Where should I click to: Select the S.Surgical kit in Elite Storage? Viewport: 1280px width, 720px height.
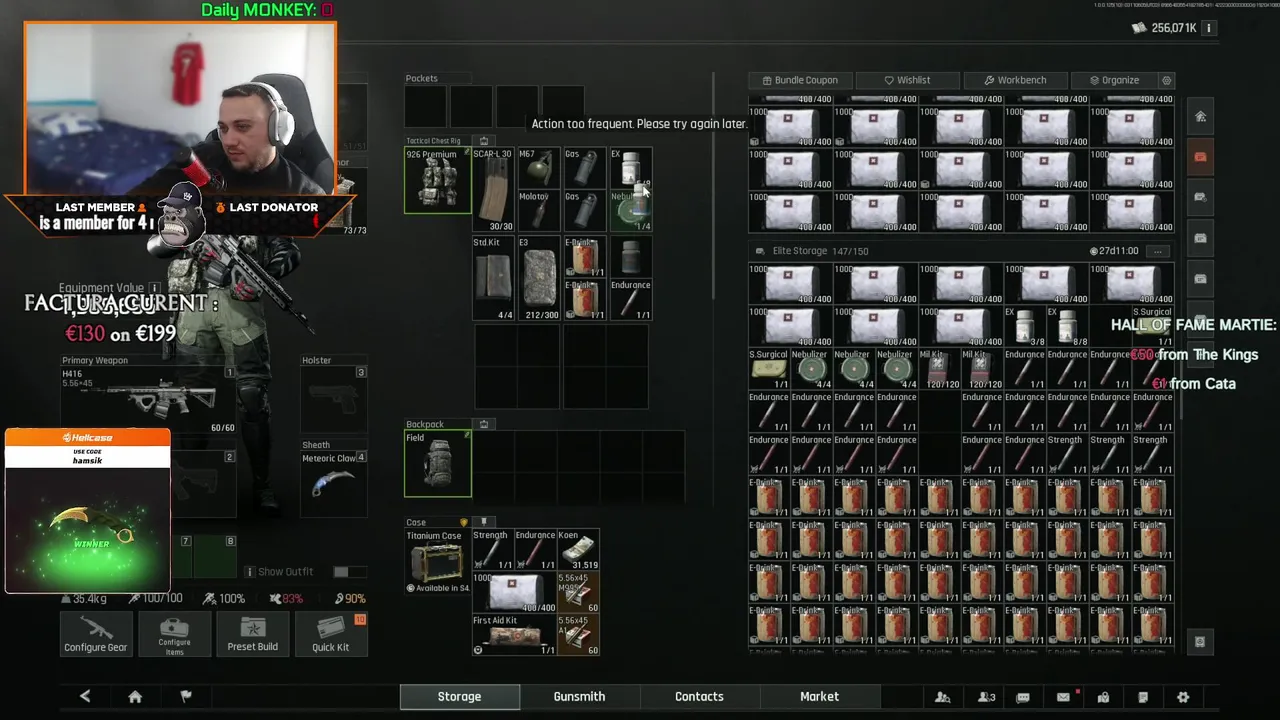pos(768,368)
